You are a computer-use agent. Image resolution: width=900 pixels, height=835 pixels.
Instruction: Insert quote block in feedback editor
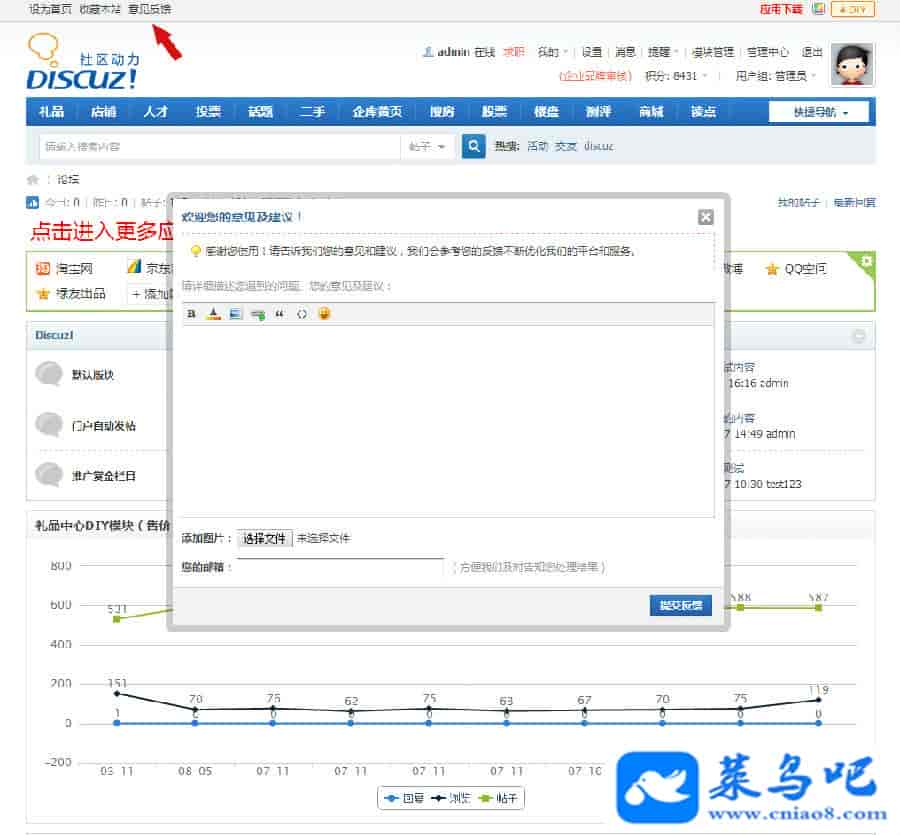[280, 314]
